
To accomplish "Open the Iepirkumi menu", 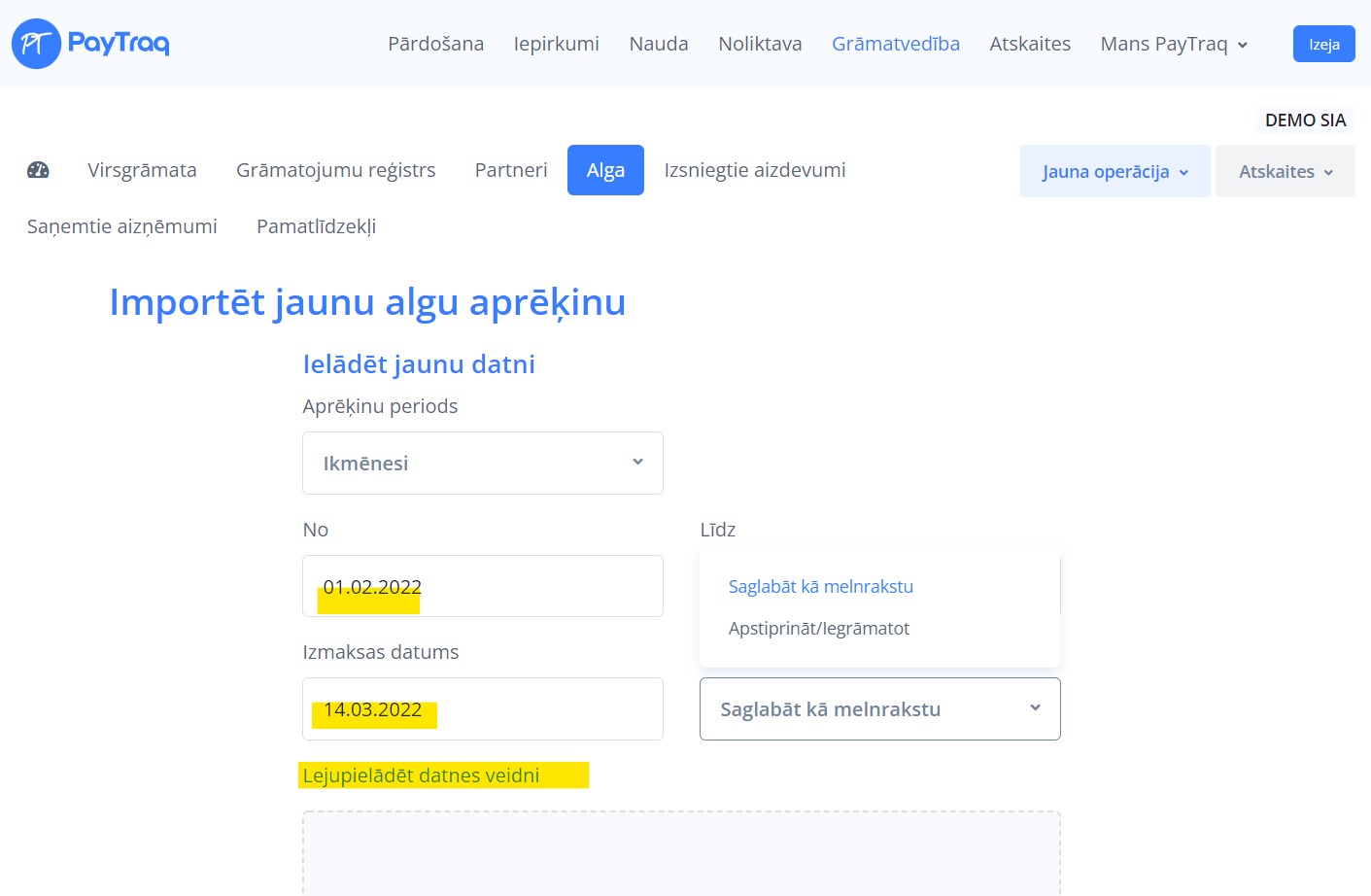I will pyautogui.click(x=556, y=44).
